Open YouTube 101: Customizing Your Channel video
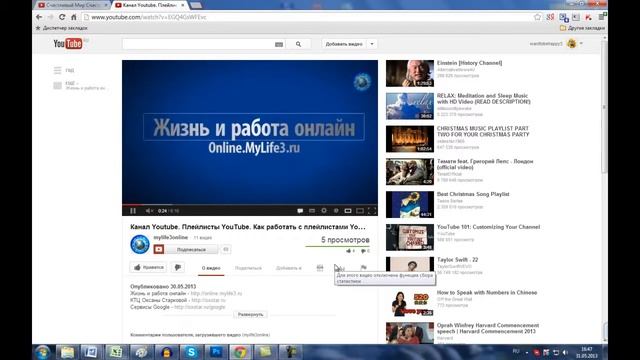 click(488, 227)
